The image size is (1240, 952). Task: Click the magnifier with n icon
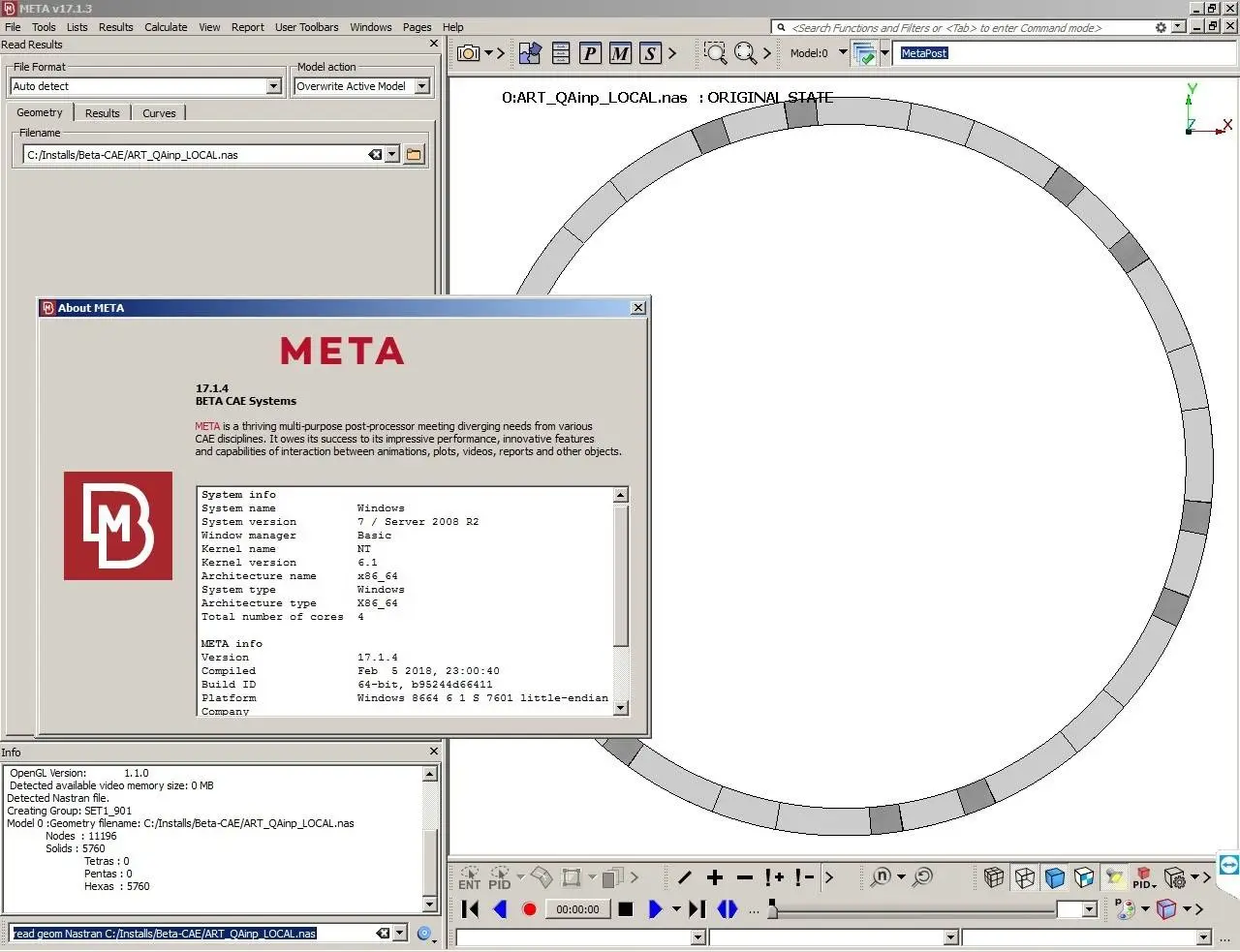(881, 877)
